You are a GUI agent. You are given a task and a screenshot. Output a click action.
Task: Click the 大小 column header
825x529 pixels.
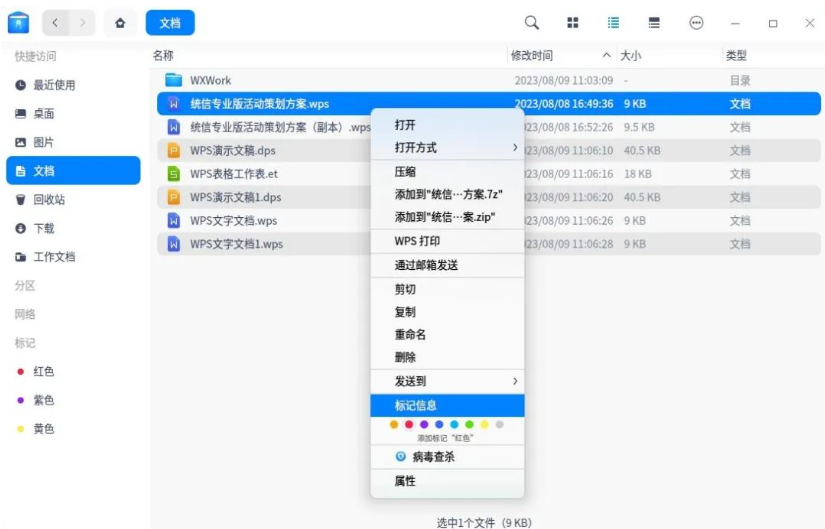click(630, 55)
